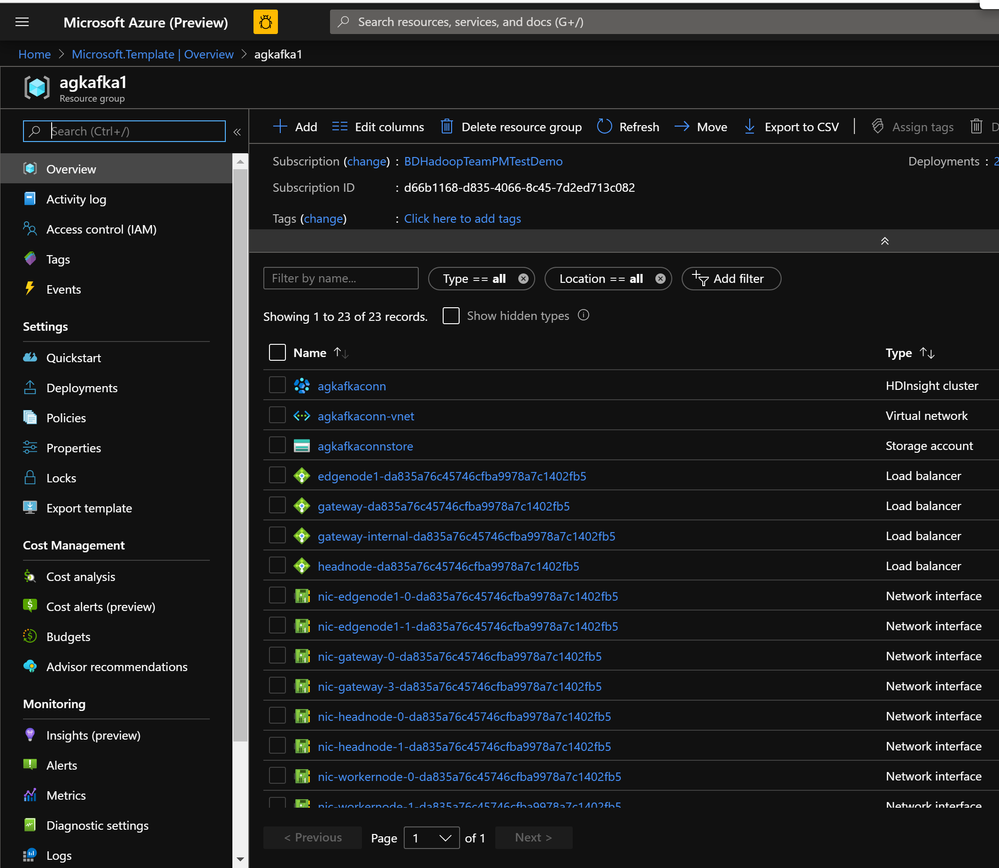Open the agkafkaconn-vnet link
999x868 pixels.
(x=366, y=416)
